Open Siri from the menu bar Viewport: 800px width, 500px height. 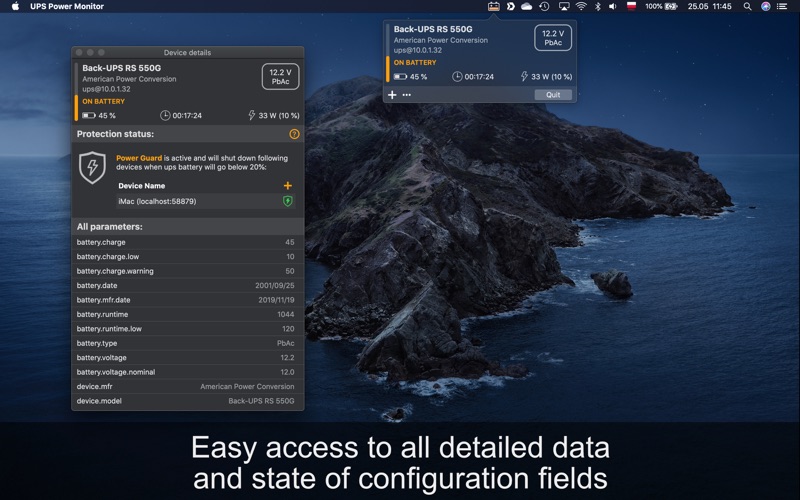point(765,7)
